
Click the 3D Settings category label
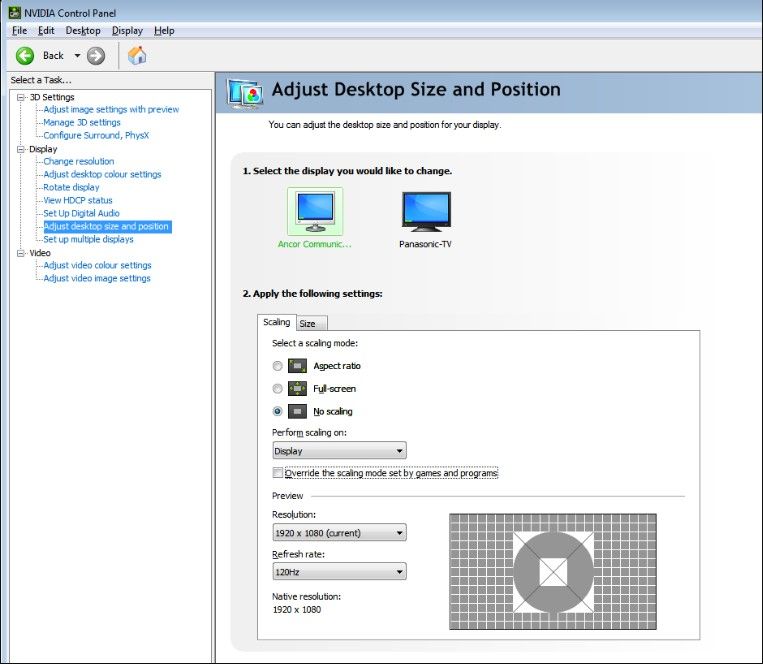tap(52, 97)
